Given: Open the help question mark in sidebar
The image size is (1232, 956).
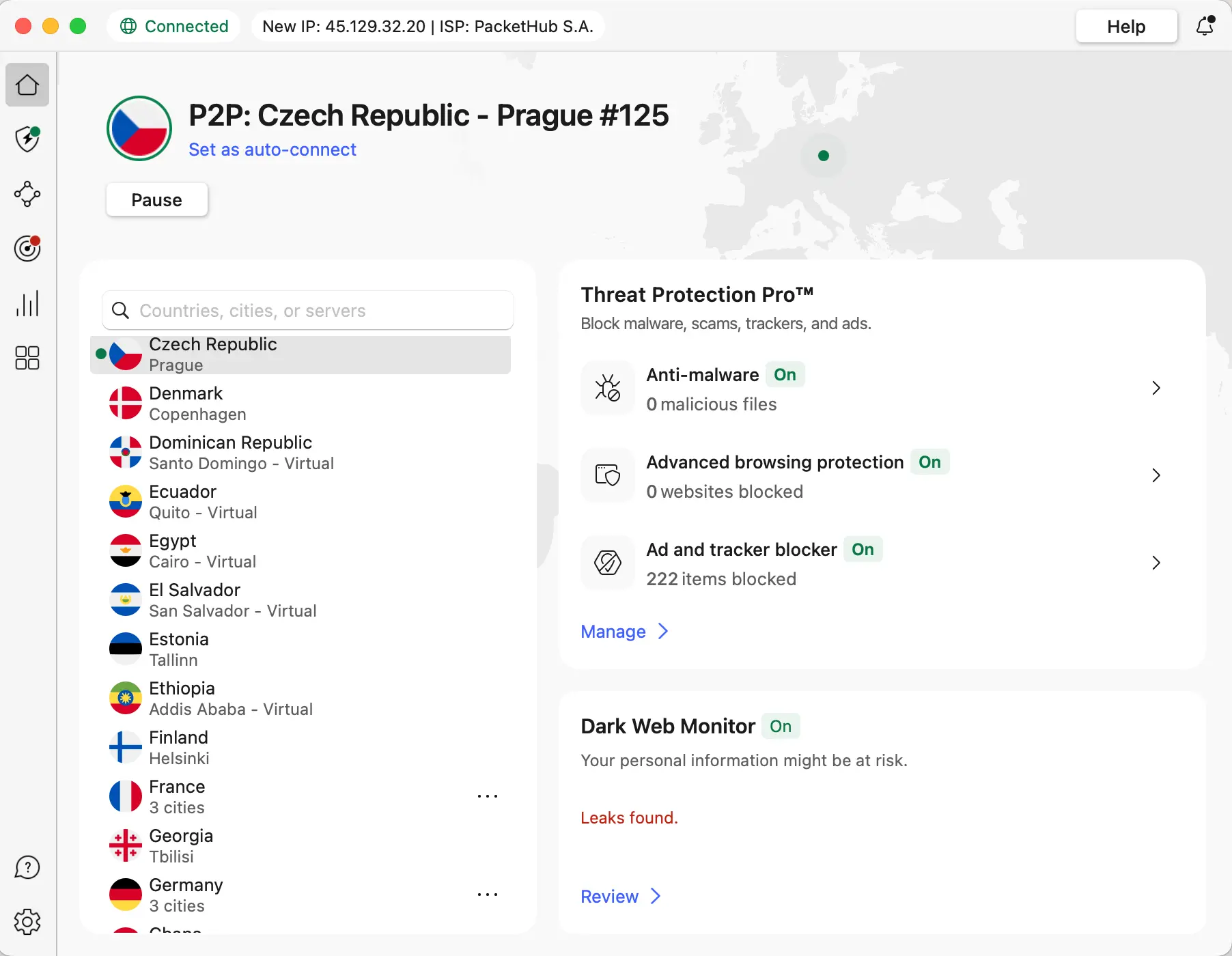Looking at the screenshot, I should (x=27, y=867).
